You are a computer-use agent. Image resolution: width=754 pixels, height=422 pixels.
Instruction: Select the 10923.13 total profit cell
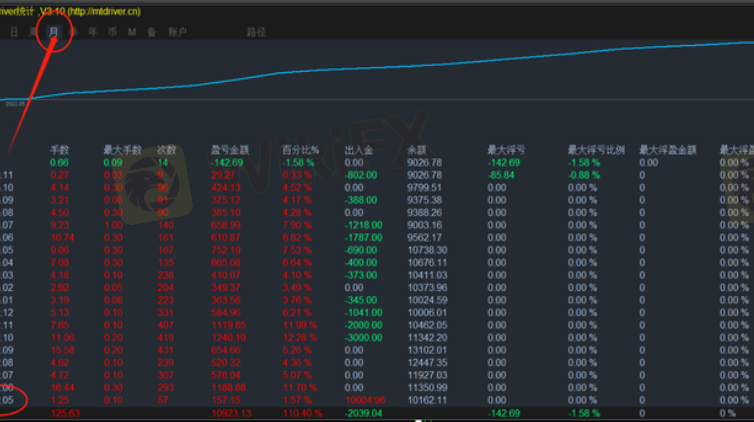tap(232, 412)
